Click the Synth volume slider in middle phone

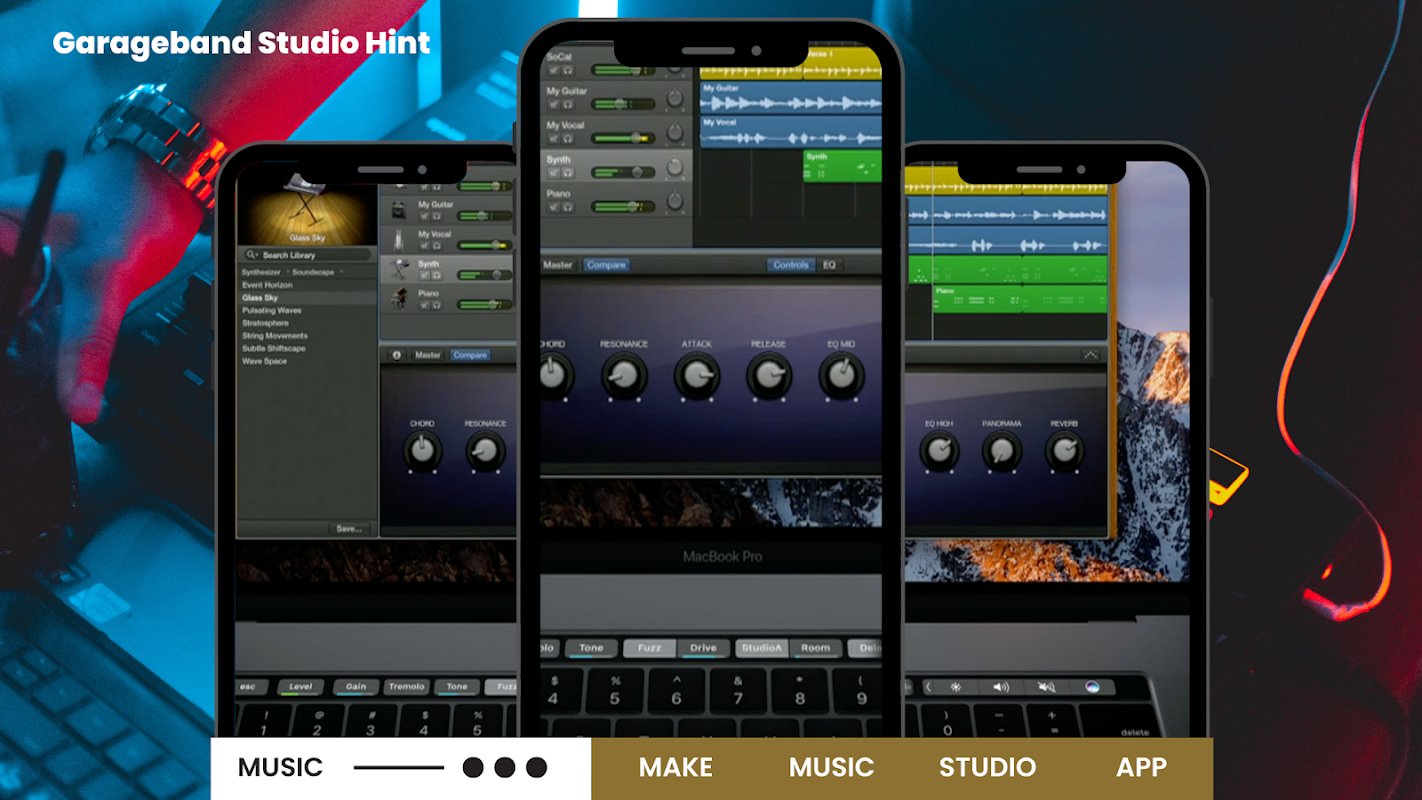(x=623, y=173)
